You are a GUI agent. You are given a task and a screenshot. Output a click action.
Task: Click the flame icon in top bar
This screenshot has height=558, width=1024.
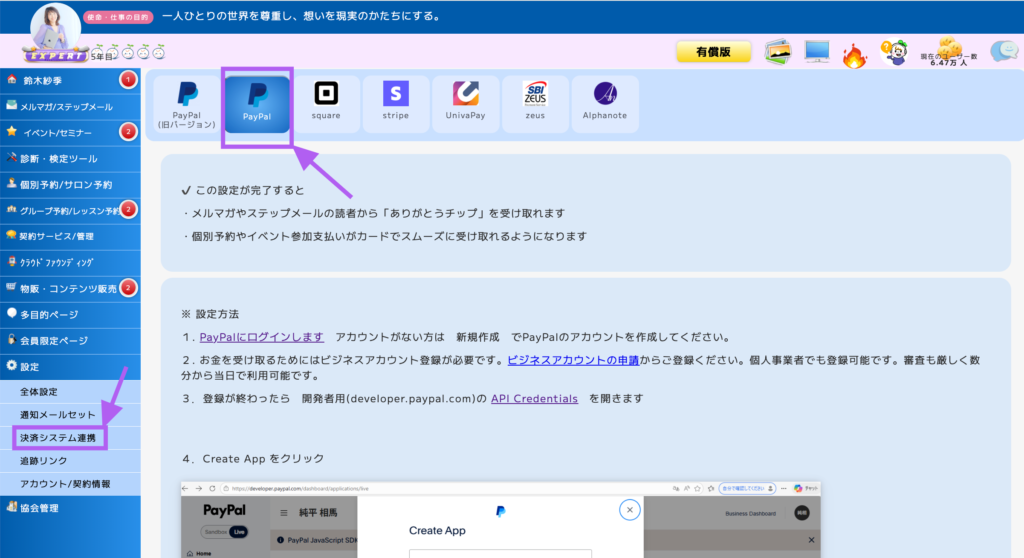click(853, 53)
